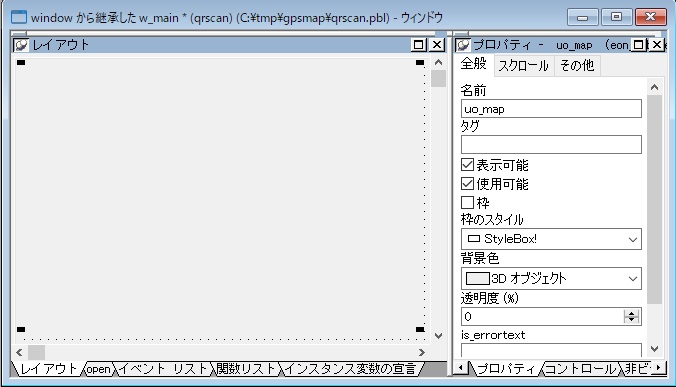Click the layout horizontal scroll-left arrow
Viewport: 676px width, 387px height.
point(19,353)
